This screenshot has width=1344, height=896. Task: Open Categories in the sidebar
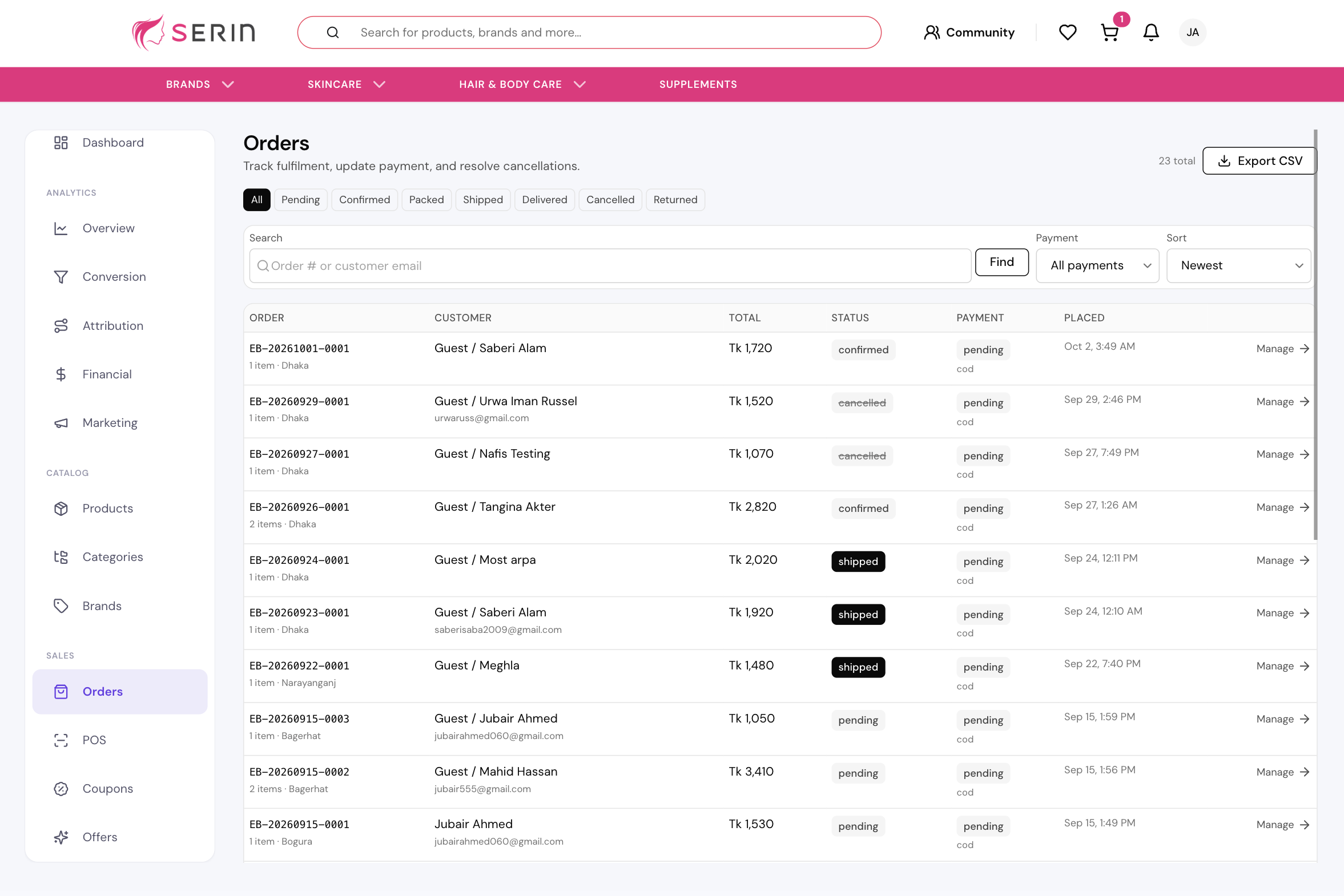pyautogui.click(x=119, y=557)
